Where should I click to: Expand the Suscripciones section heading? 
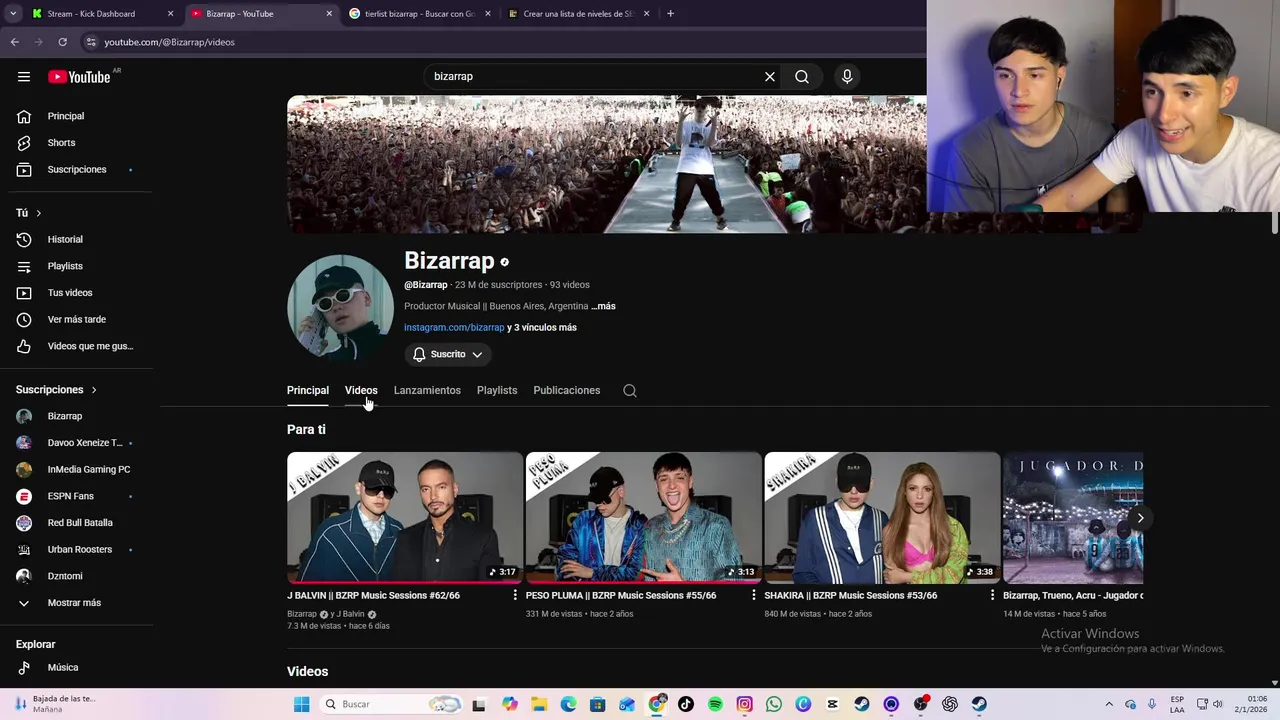point(56,390)
